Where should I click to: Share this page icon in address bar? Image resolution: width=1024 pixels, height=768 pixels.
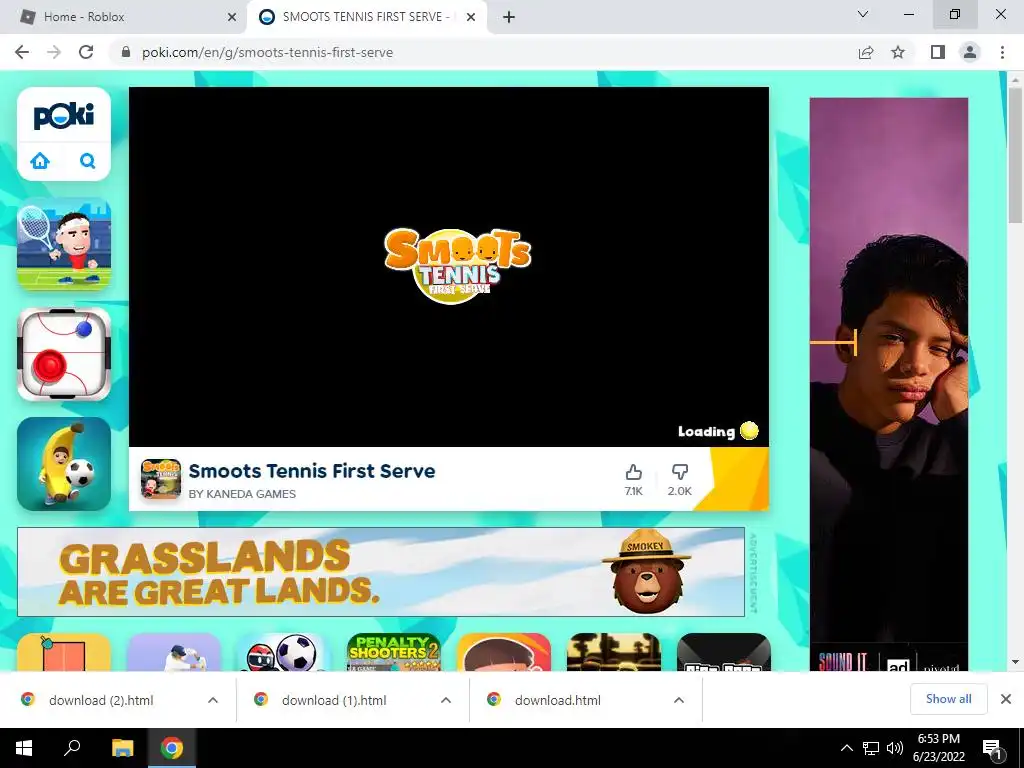pyautogui.click(x=866, y=52)
